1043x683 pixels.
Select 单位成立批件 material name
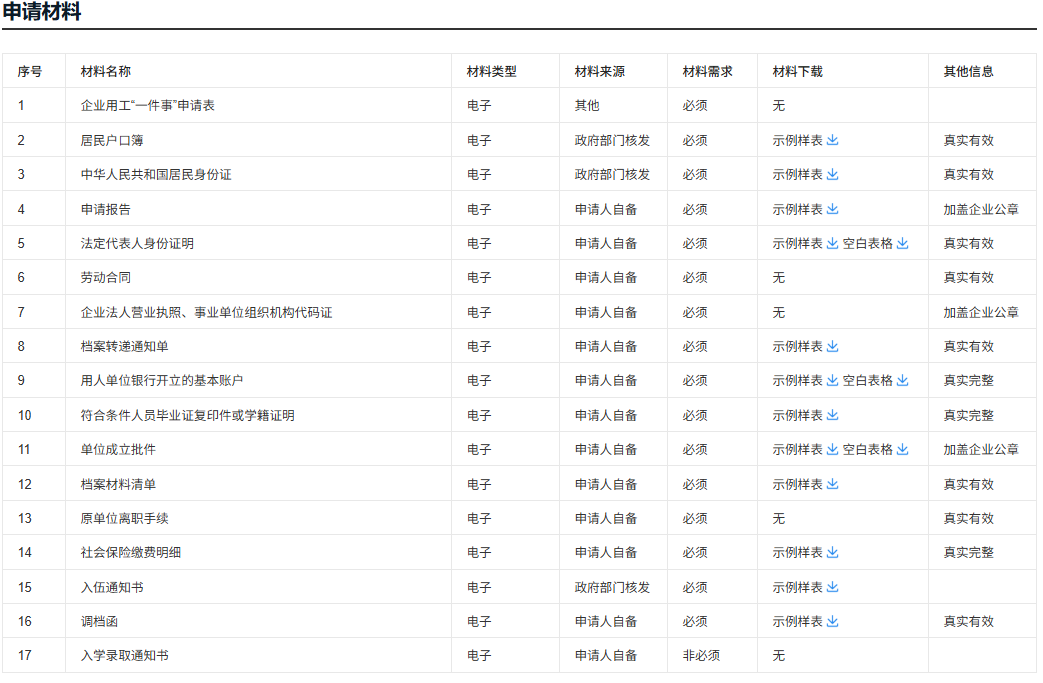pyautogui.click(x=118, y=450)
